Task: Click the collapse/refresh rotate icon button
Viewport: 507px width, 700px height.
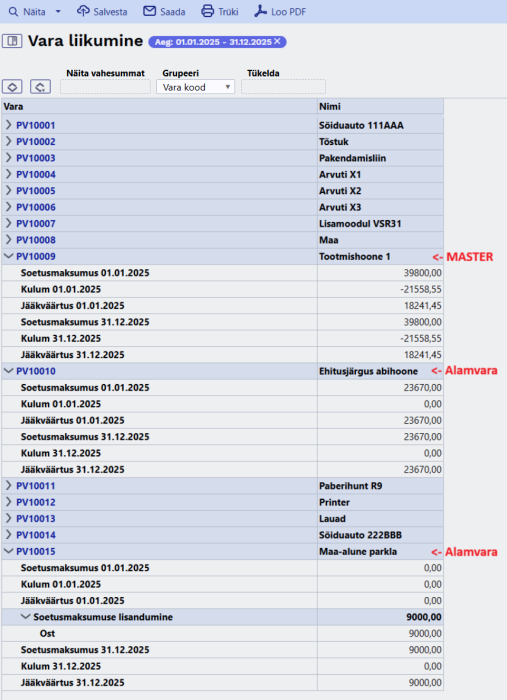Action: coord(40,87)
